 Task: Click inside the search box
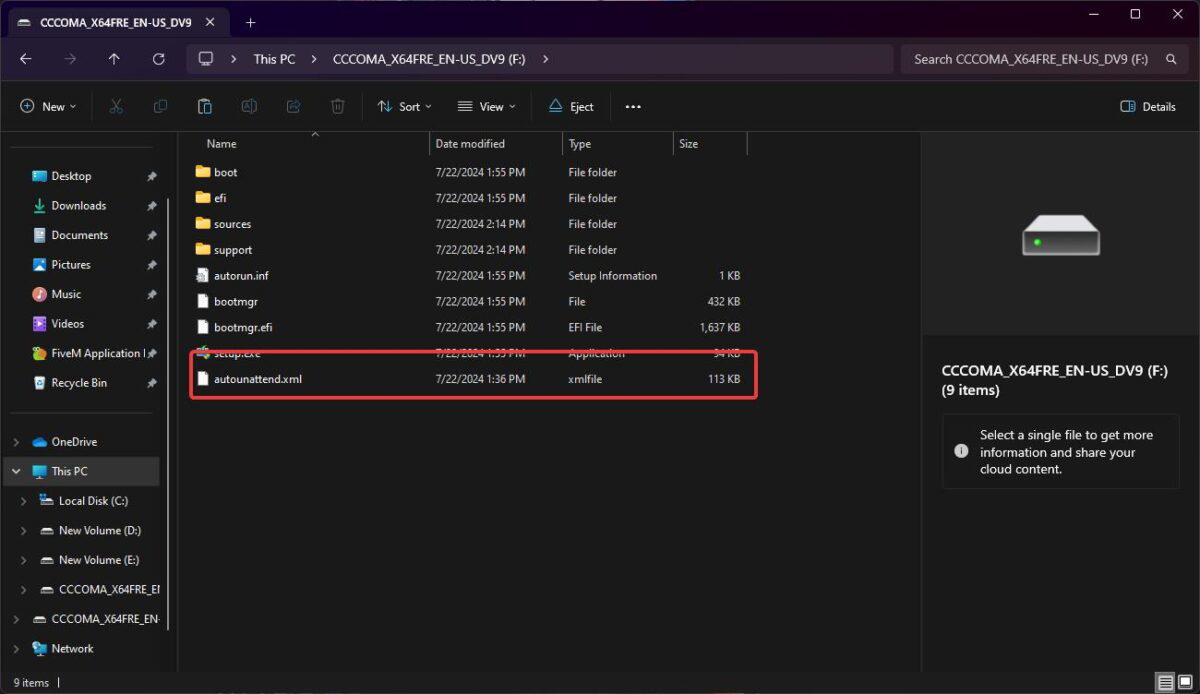pos(1030,59)
